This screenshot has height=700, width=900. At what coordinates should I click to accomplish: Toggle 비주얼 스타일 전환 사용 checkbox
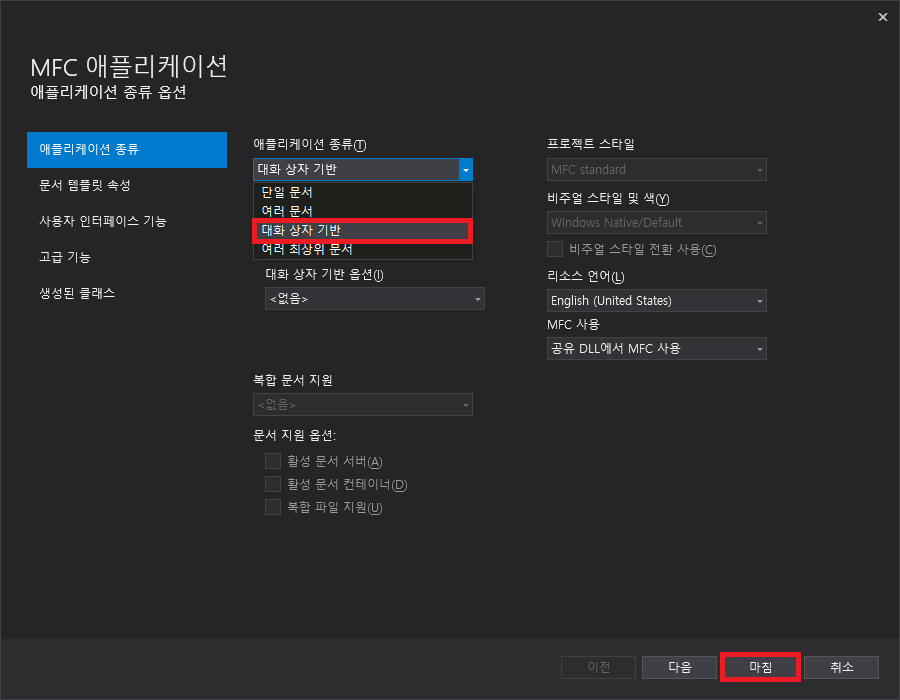pyautogui.click(x=555, y=249)
